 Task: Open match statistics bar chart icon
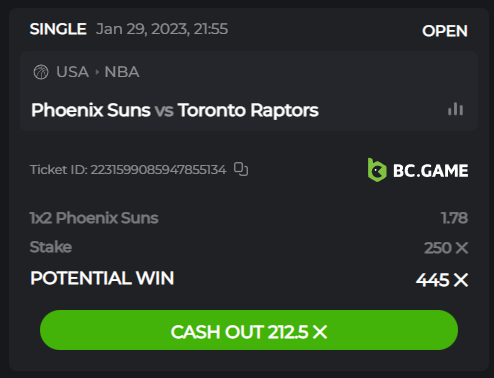tap(455, 109)
